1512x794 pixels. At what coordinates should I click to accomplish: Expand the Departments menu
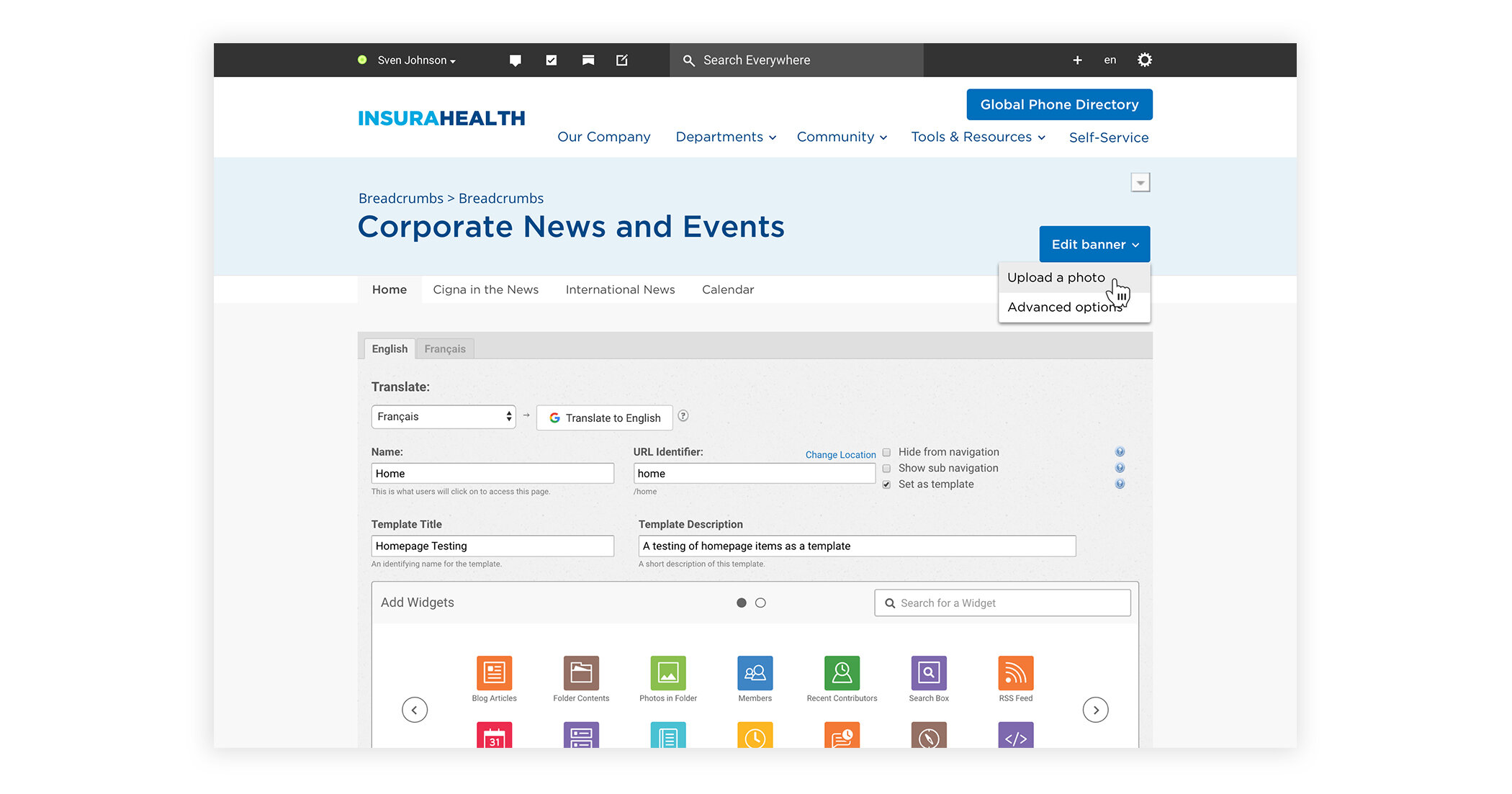coord(726,137)
